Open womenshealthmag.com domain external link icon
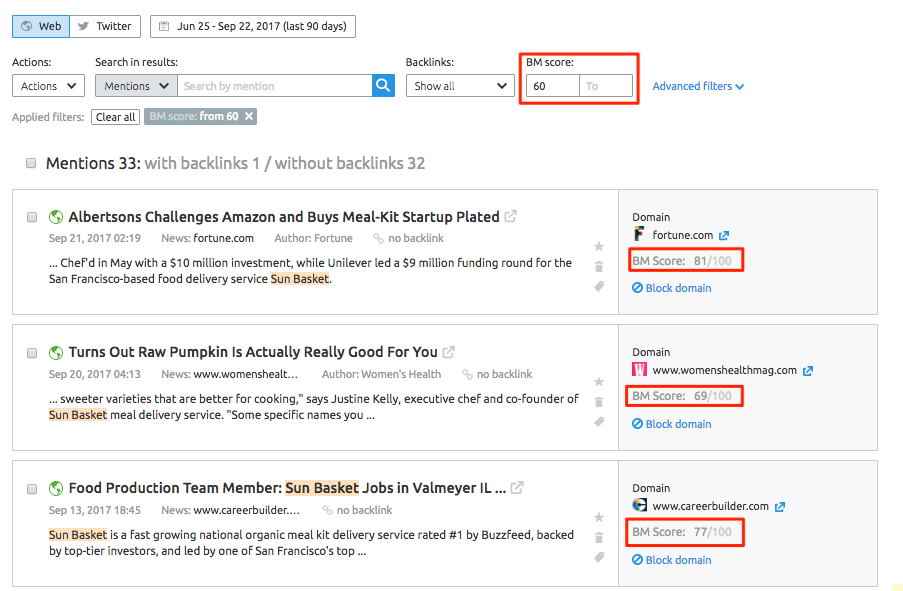Screen dimensions: 903x591 pyautogui.click(x=808, y=370)
